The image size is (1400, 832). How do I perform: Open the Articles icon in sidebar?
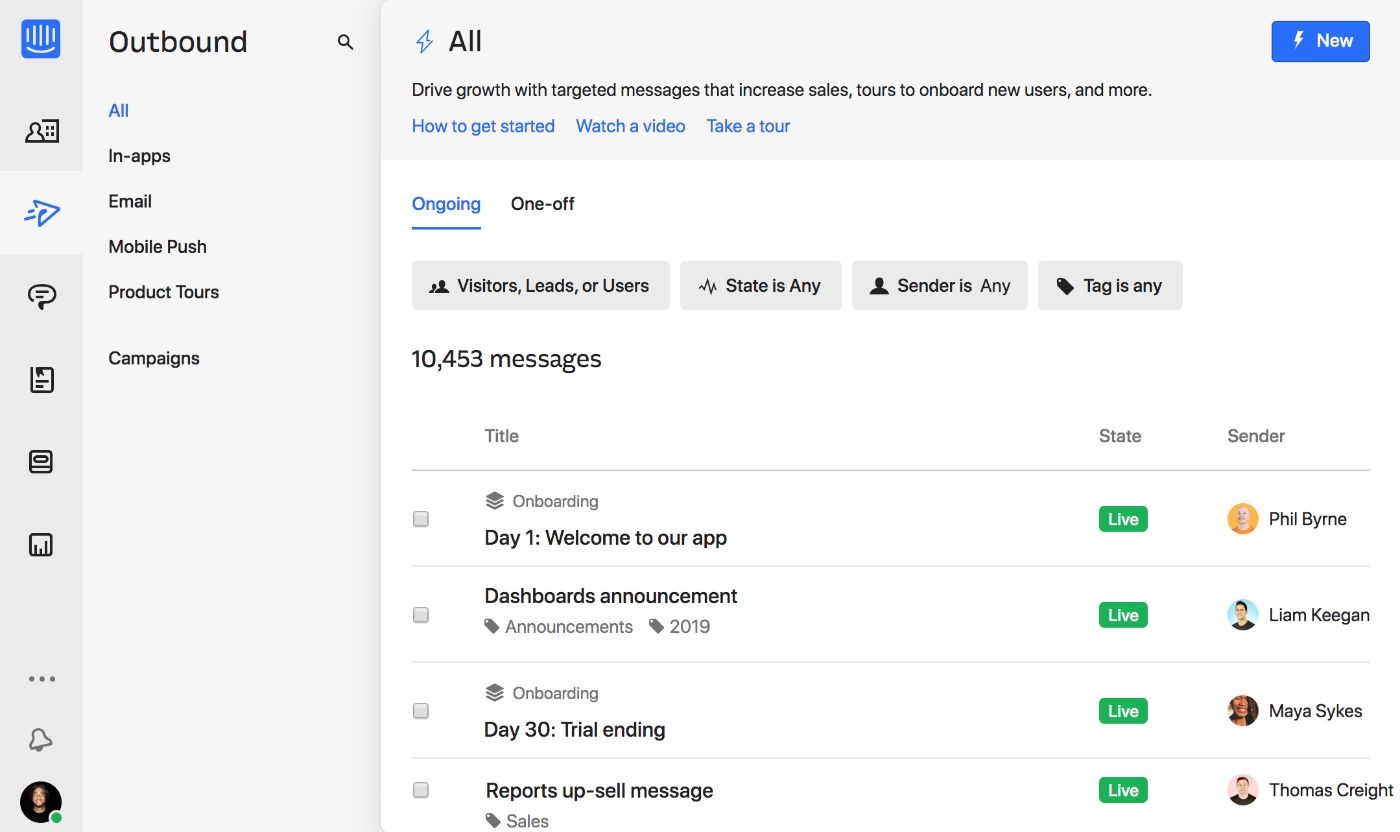[41, 379]
